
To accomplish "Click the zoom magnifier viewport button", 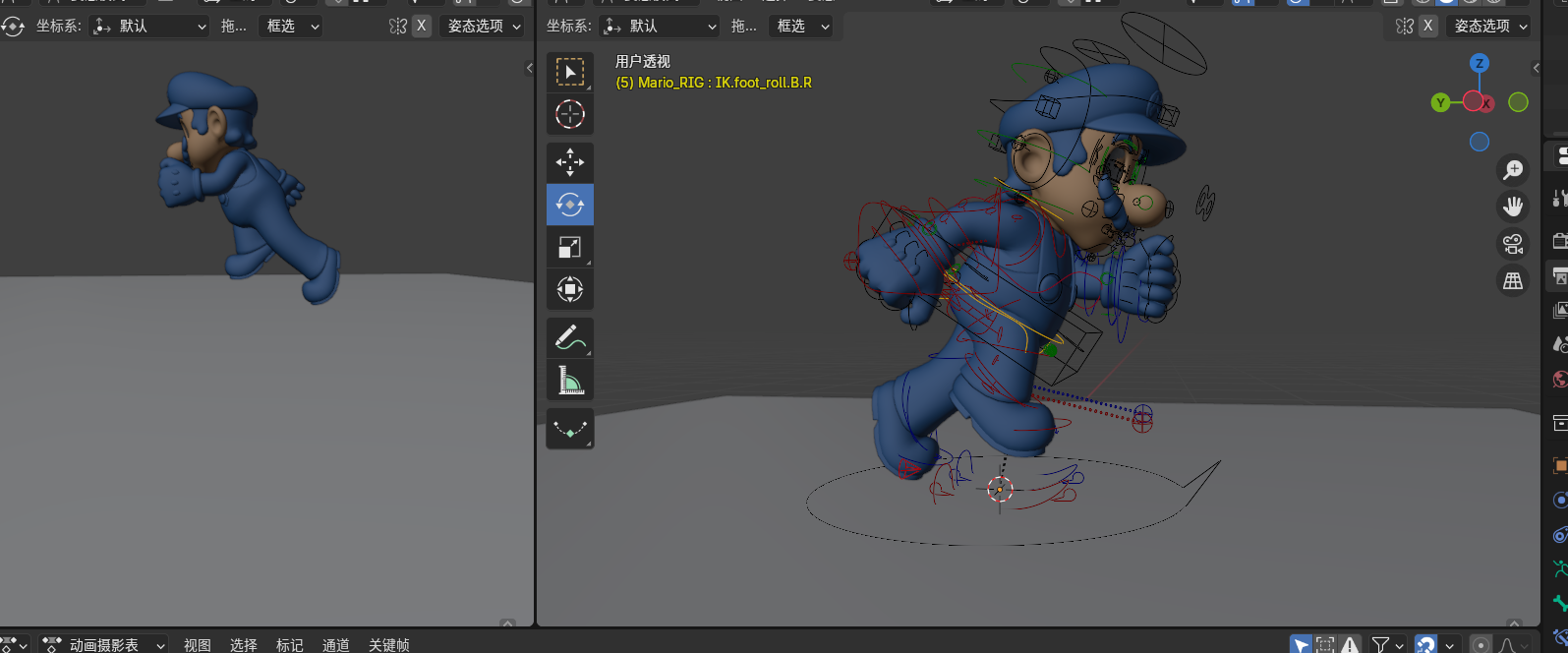I will click(1513, 170).
